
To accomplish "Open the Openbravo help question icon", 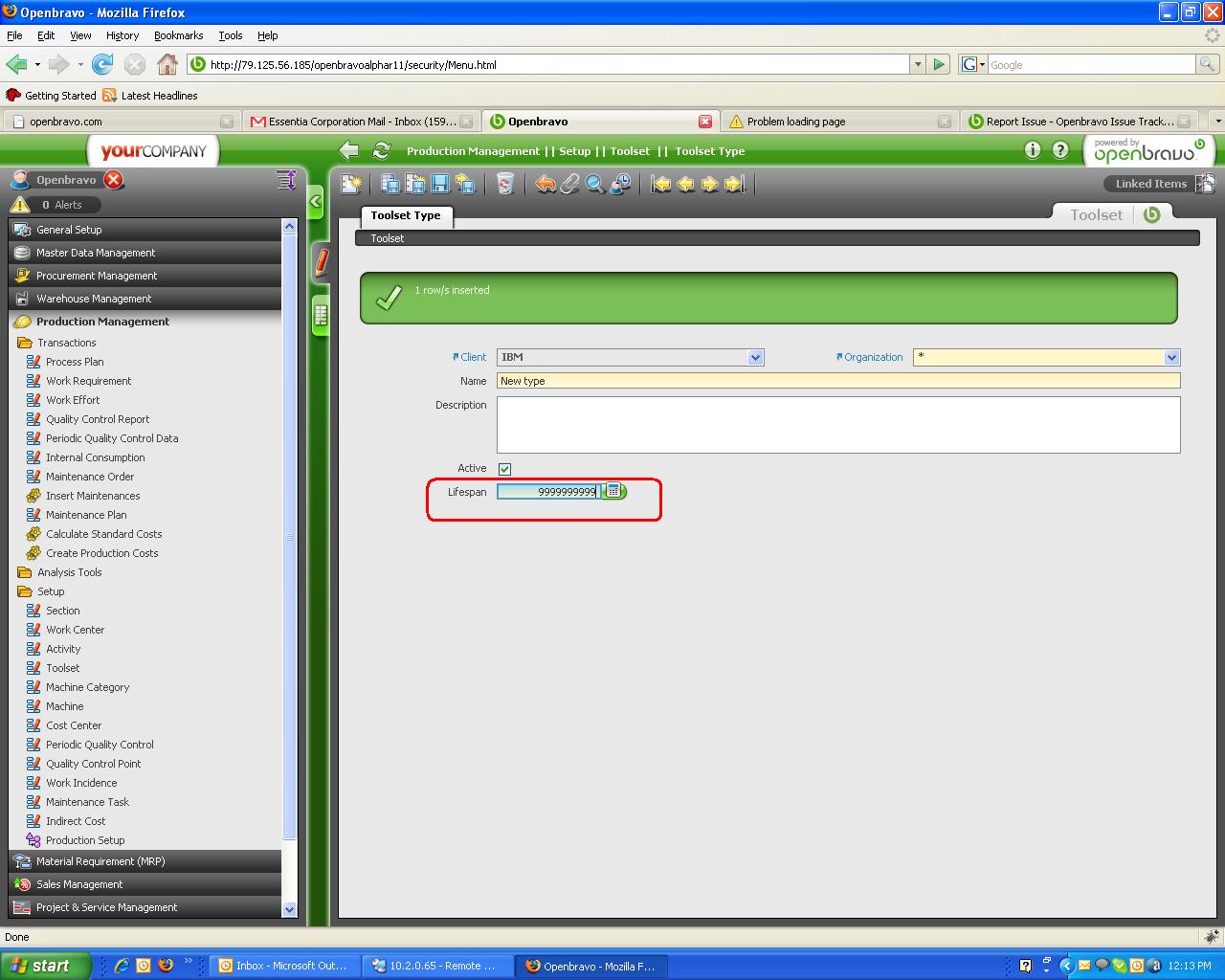I will pos(1060,149).
